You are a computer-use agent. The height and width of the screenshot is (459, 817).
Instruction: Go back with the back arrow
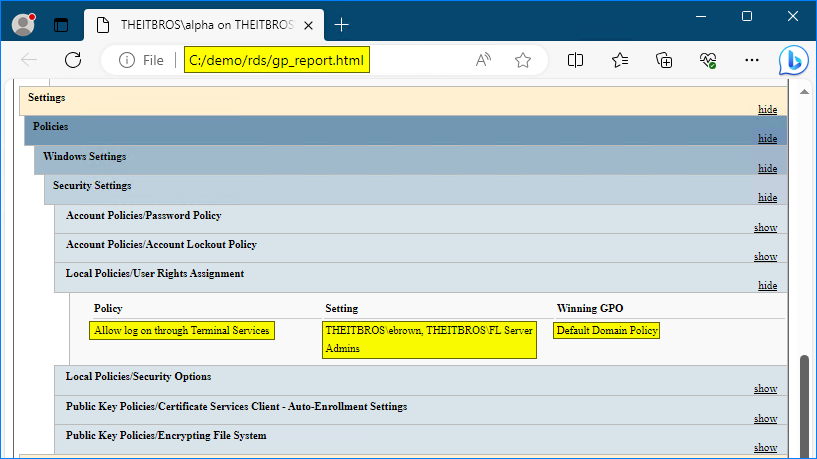click(29, 60)
